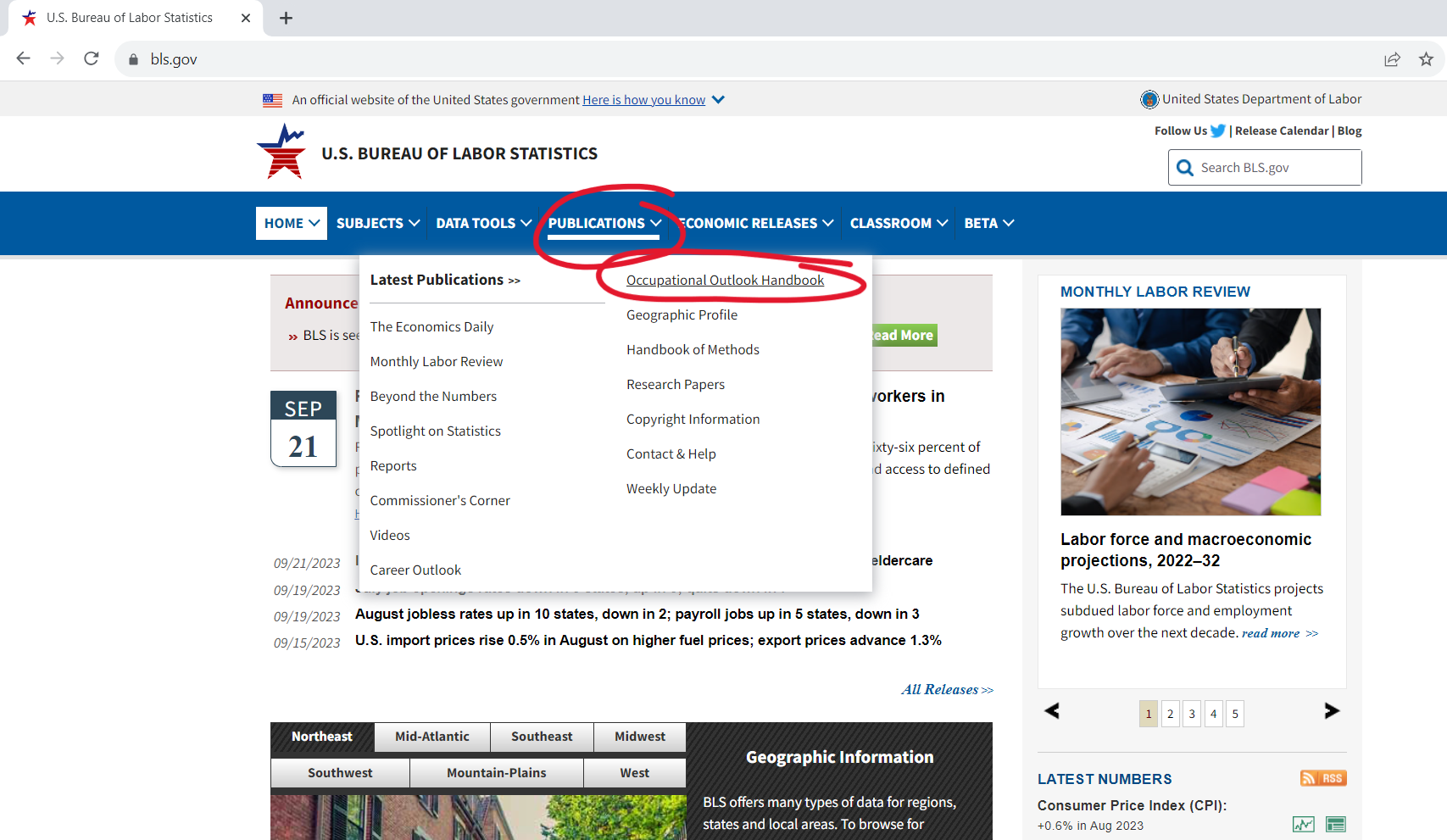Open the share page icon

pos(1392,58)
